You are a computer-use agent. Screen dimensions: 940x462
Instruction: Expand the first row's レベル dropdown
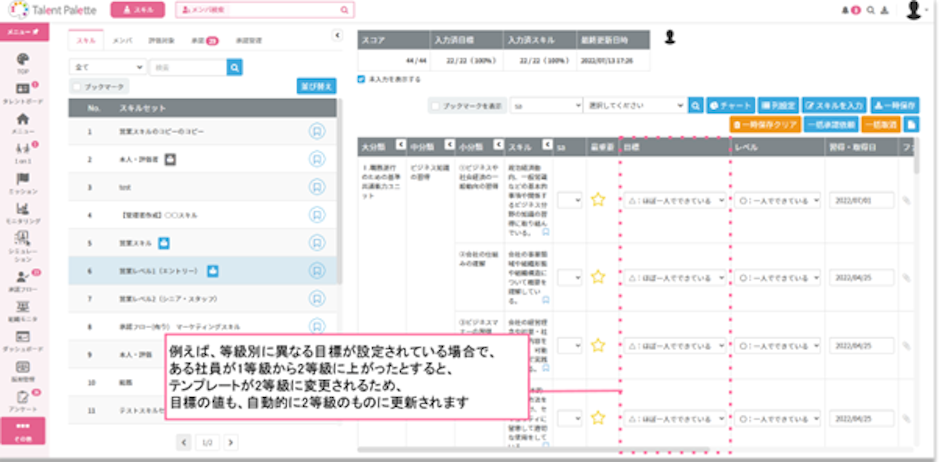778,200
